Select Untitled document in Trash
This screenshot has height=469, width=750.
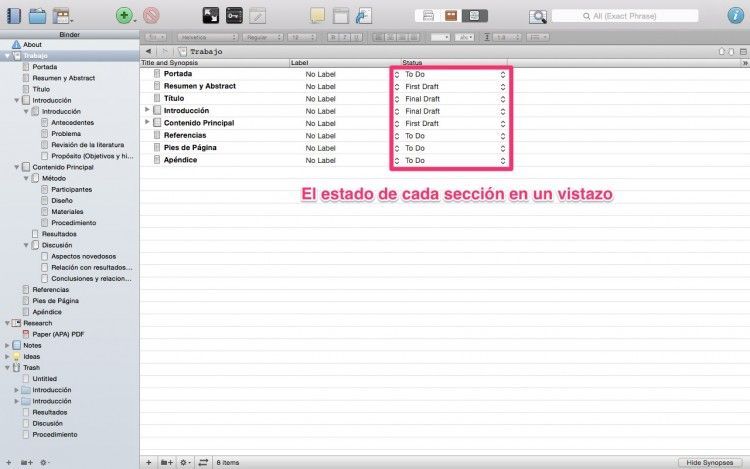point(44,379)
